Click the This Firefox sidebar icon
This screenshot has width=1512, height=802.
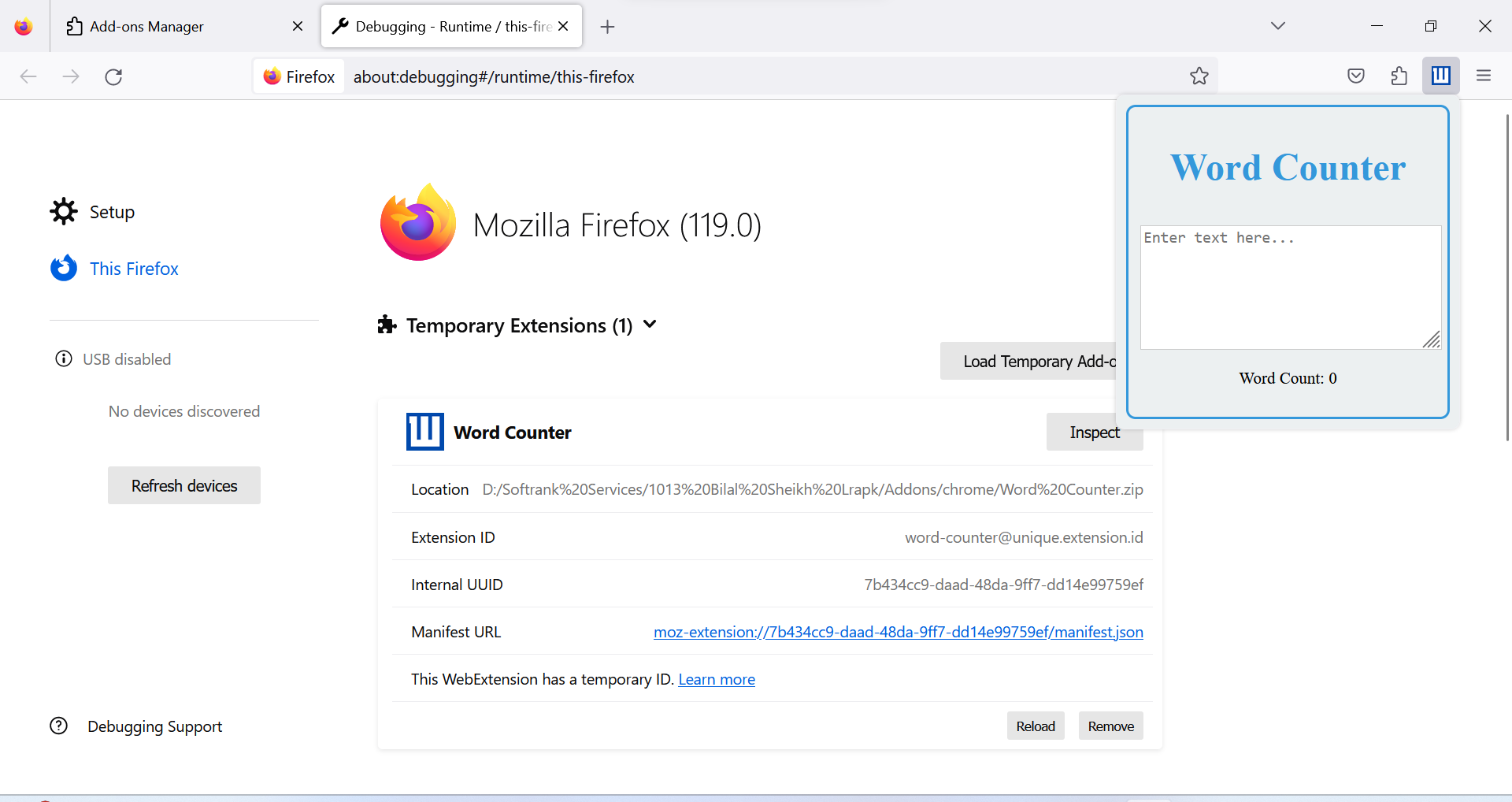tap(64, 268)
